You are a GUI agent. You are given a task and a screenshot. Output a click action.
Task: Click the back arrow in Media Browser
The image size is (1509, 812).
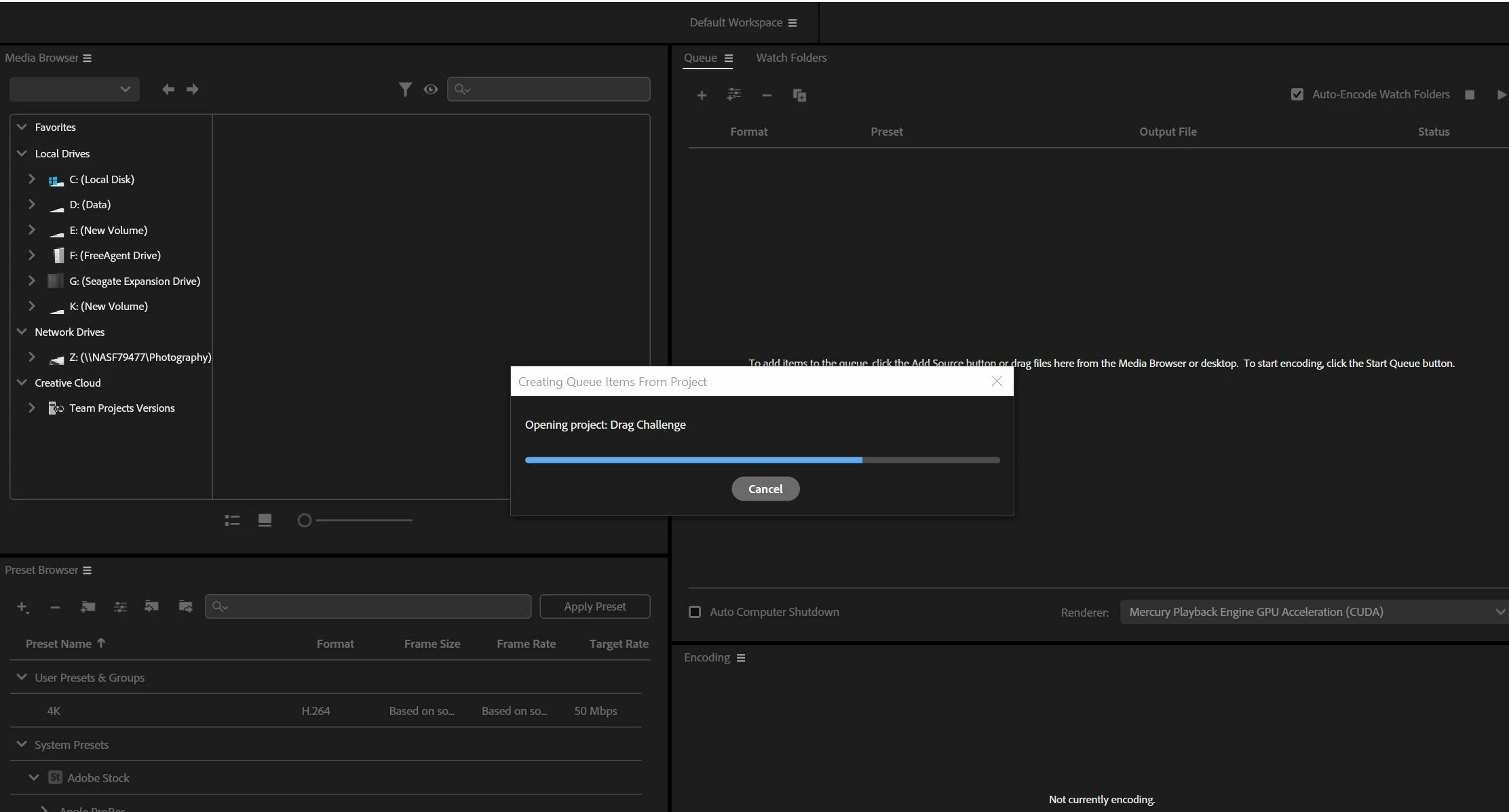tap(168, 89)
